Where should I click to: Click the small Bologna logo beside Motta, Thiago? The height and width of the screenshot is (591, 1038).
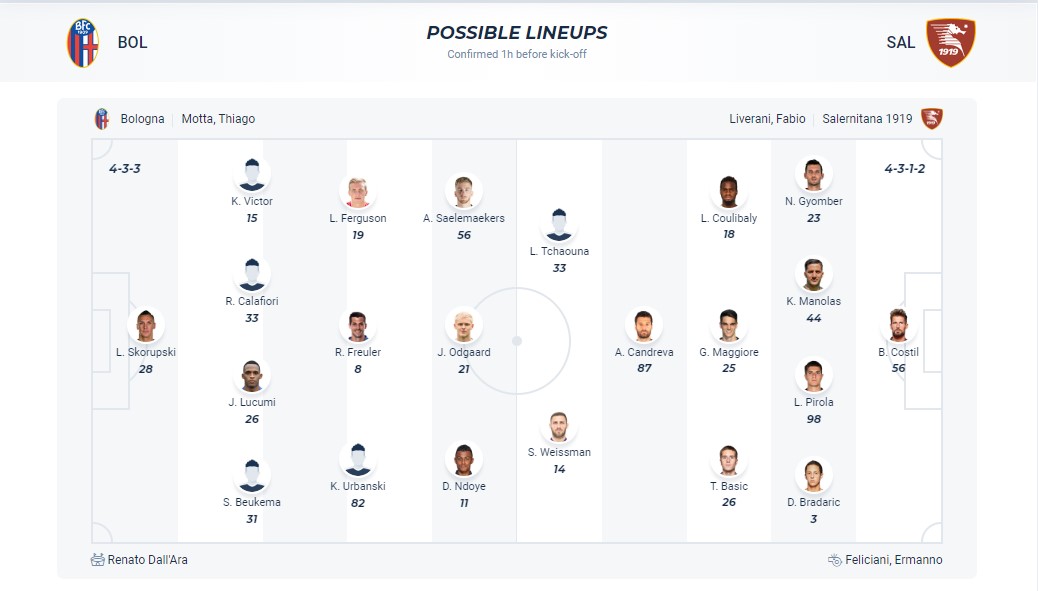click(101, 119)
